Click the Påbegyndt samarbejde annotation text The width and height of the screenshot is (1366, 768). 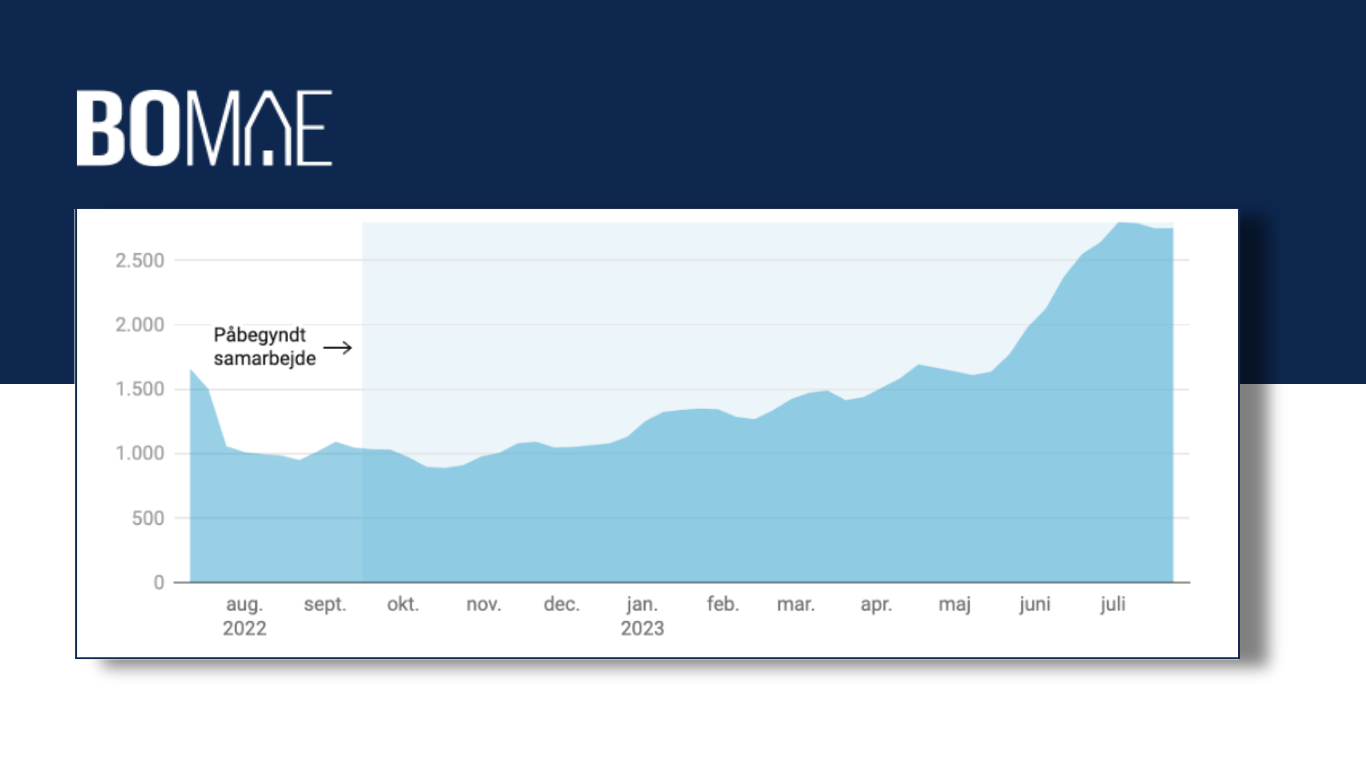[265, 347]
